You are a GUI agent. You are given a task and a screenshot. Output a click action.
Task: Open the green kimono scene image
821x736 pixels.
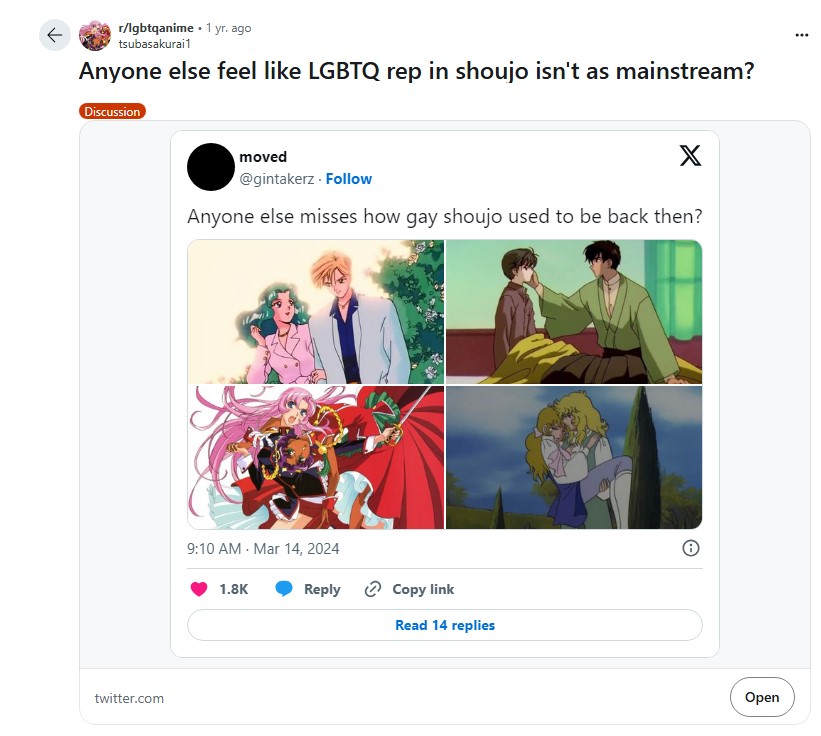click(574, 312)
